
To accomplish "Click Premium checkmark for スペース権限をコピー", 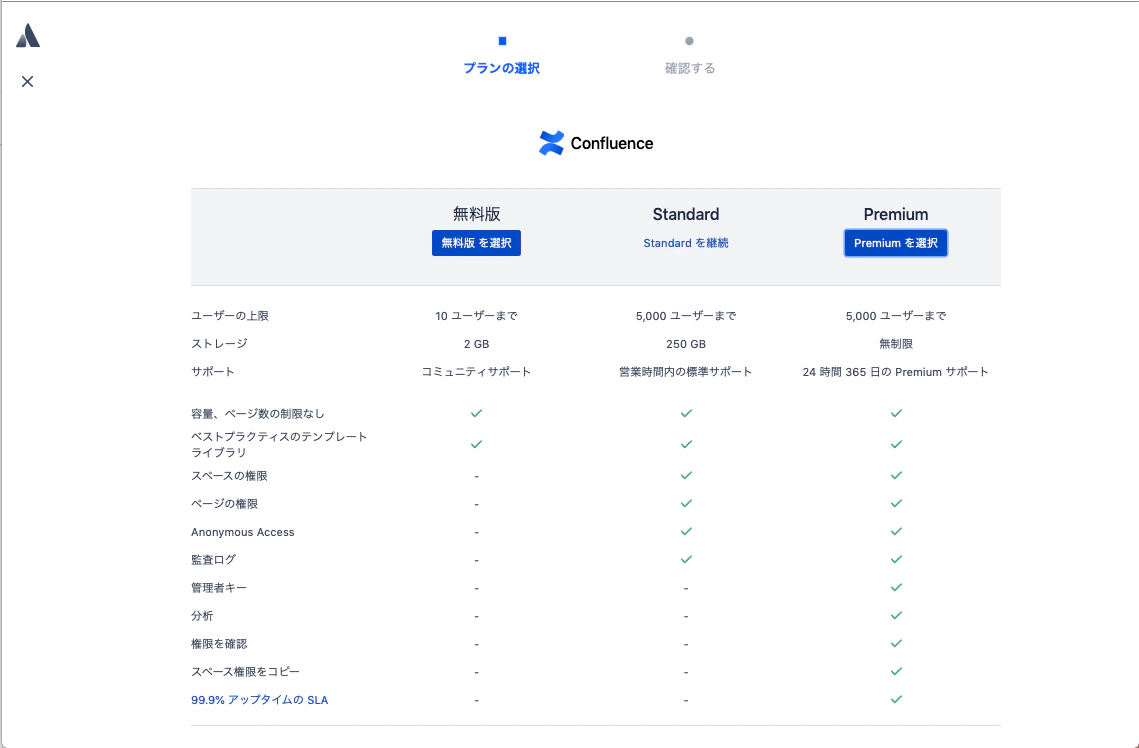I will [x=896, y=671].
